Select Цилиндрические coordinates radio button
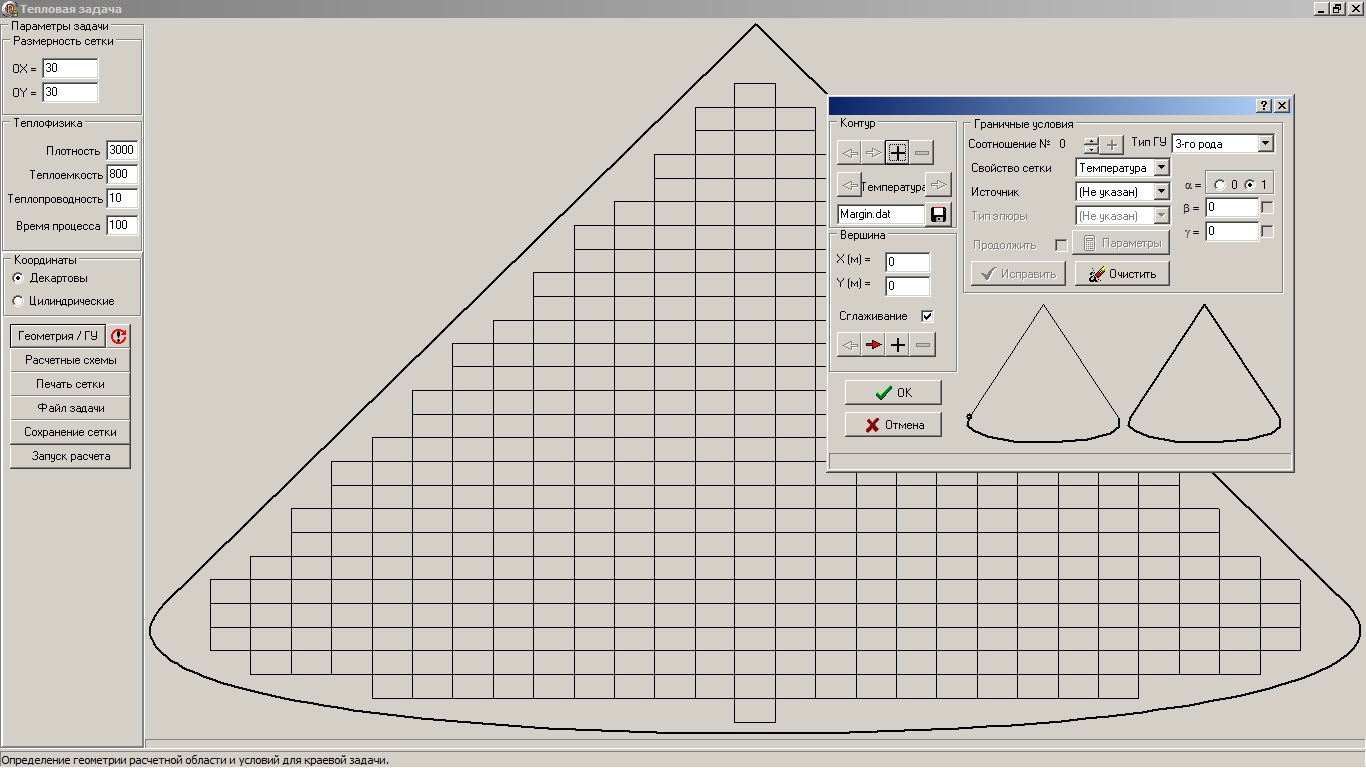Image resolution: width=1366 pixels, height=768 pixels. [18, 301]
